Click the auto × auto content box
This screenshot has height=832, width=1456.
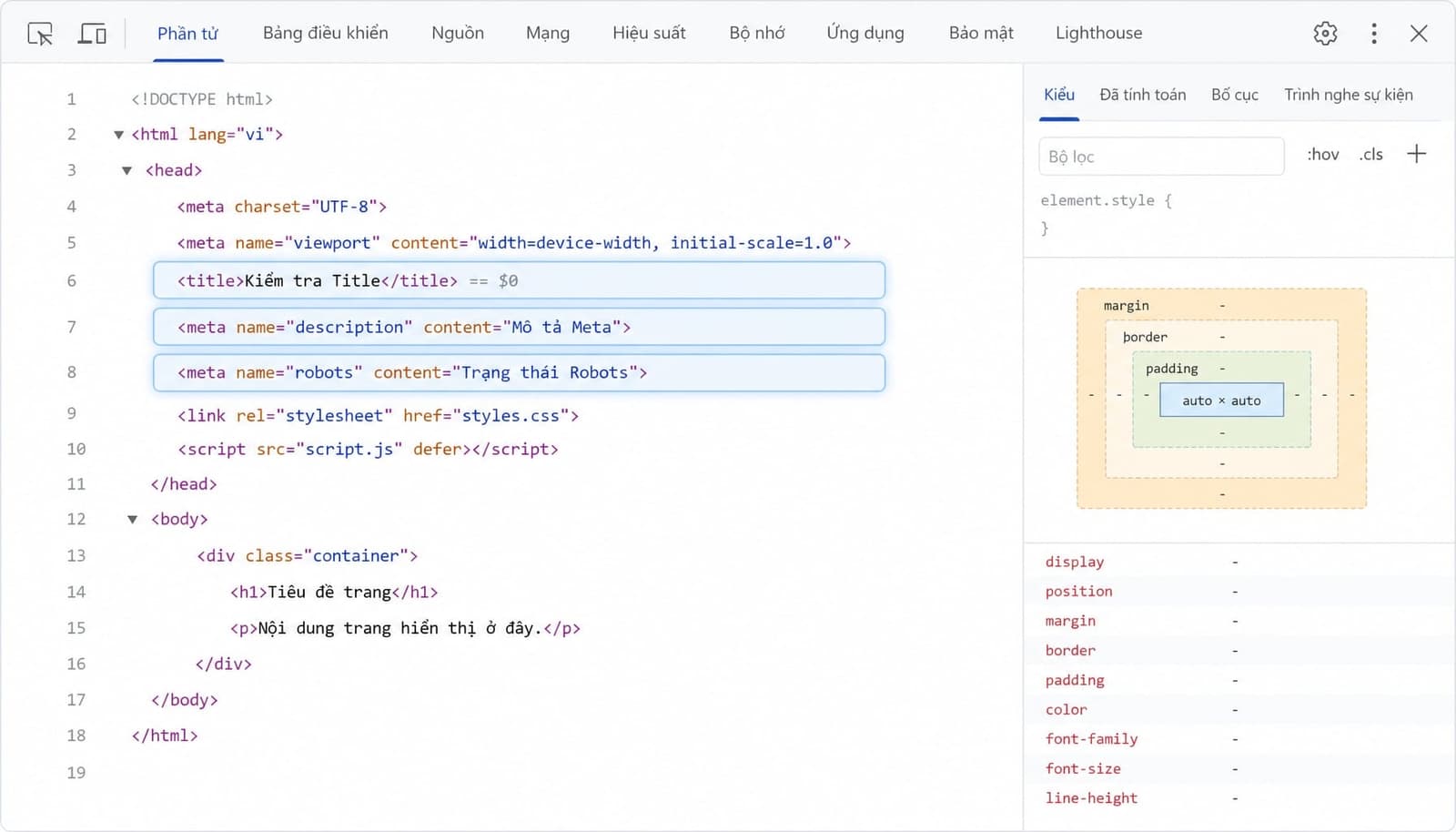point(1221,401)
